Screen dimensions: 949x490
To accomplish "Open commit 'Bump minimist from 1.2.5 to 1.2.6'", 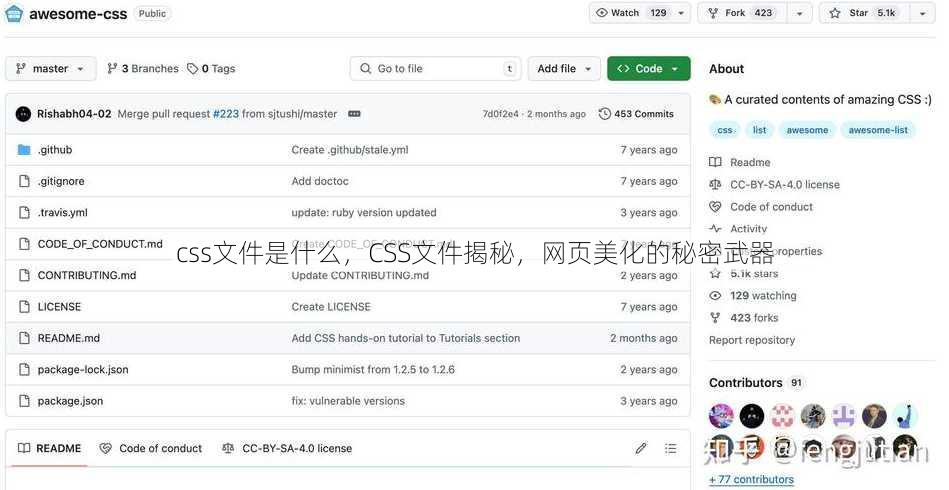I will tap(373, 370).
